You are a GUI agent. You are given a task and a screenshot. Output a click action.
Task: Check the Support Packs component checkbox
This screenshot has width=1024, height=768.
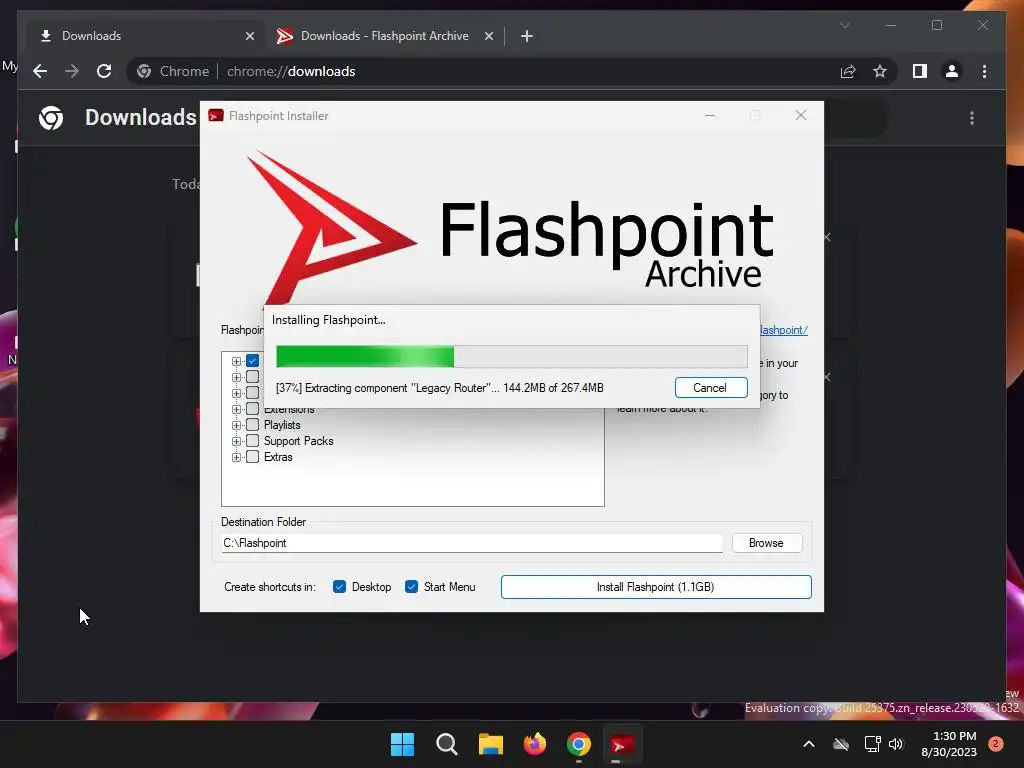(253, 441)
